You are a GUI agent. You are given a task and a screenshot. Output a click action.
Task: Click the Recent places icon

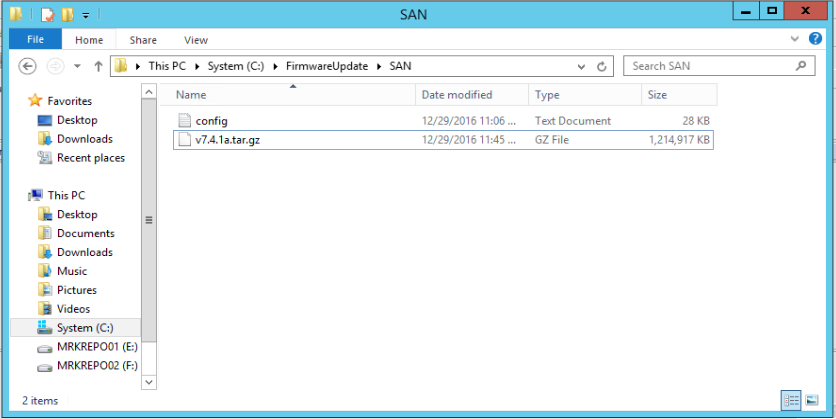[45, 158]
